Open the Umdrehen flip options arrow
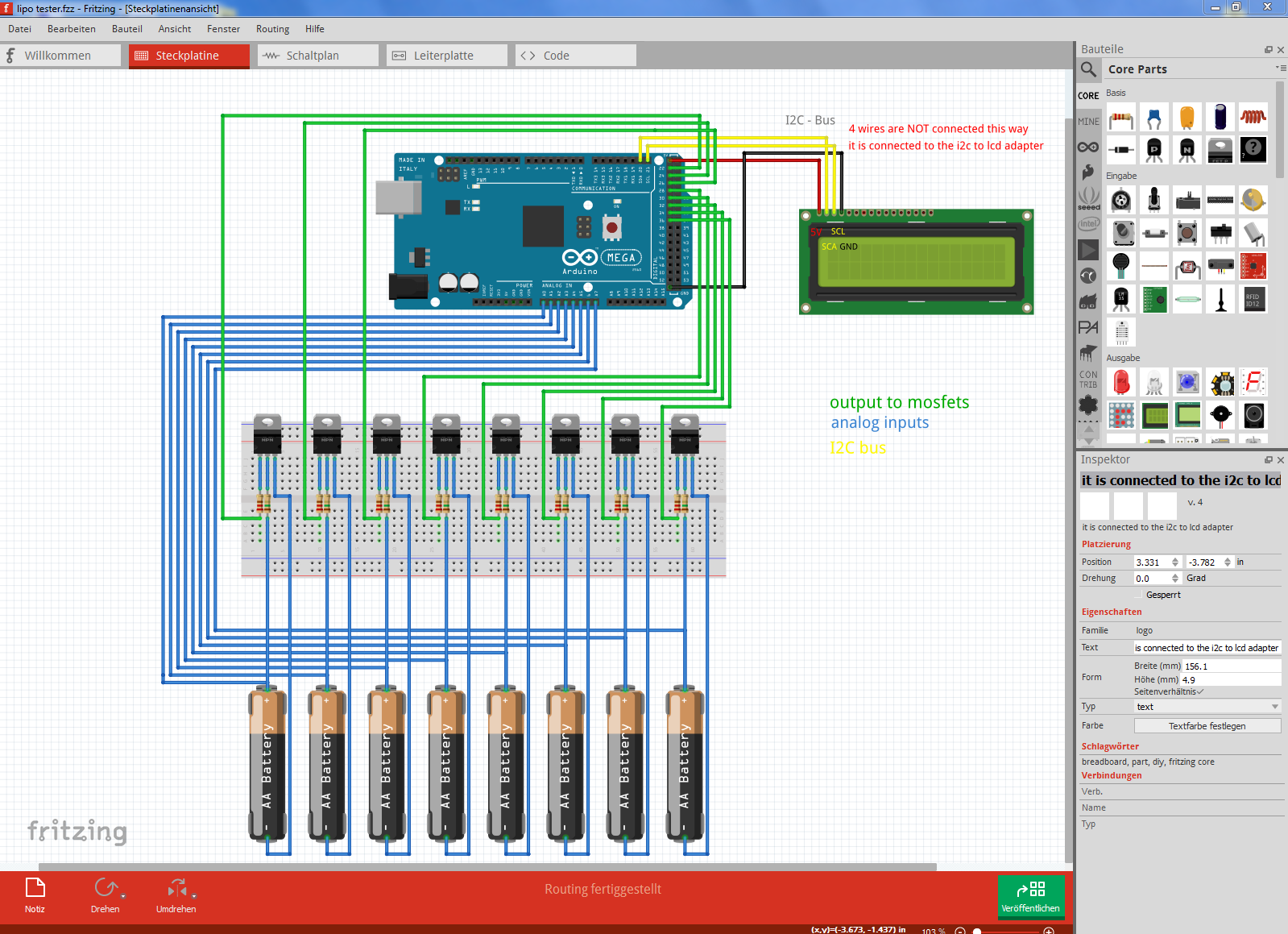This screenshot has height=934, width=1288. coord(194,895)
